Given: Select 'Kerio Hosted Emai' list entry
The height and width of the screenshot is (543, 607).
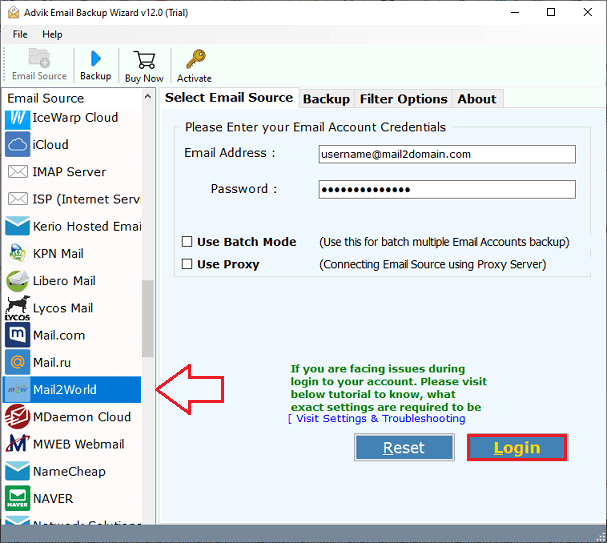Looking at the screenshot, I should pos(87,226).
